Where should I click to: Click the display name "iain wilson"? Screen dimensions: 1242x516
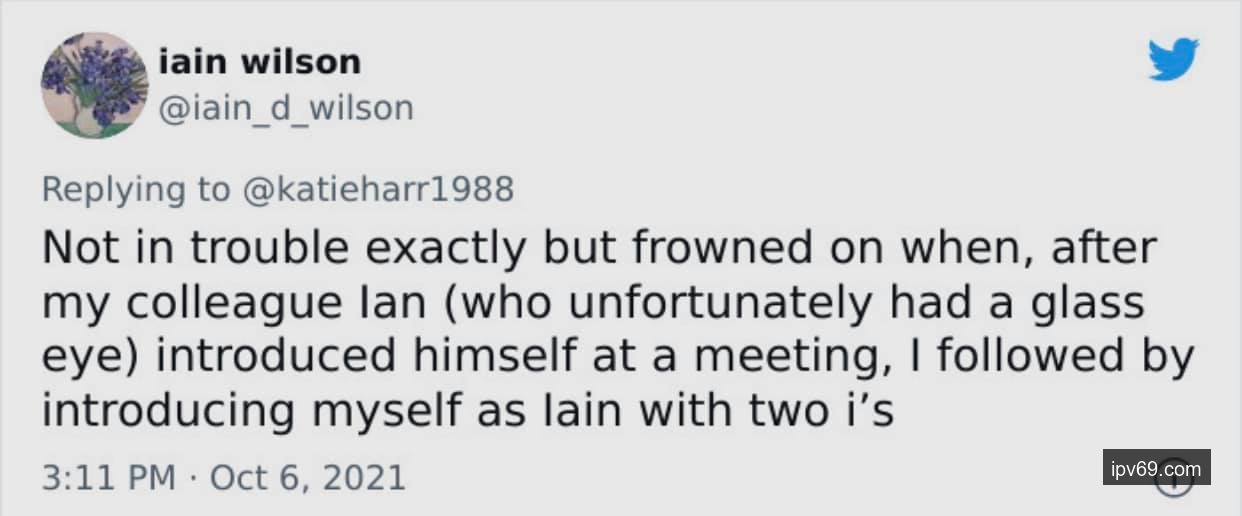[x=260, y=62]
